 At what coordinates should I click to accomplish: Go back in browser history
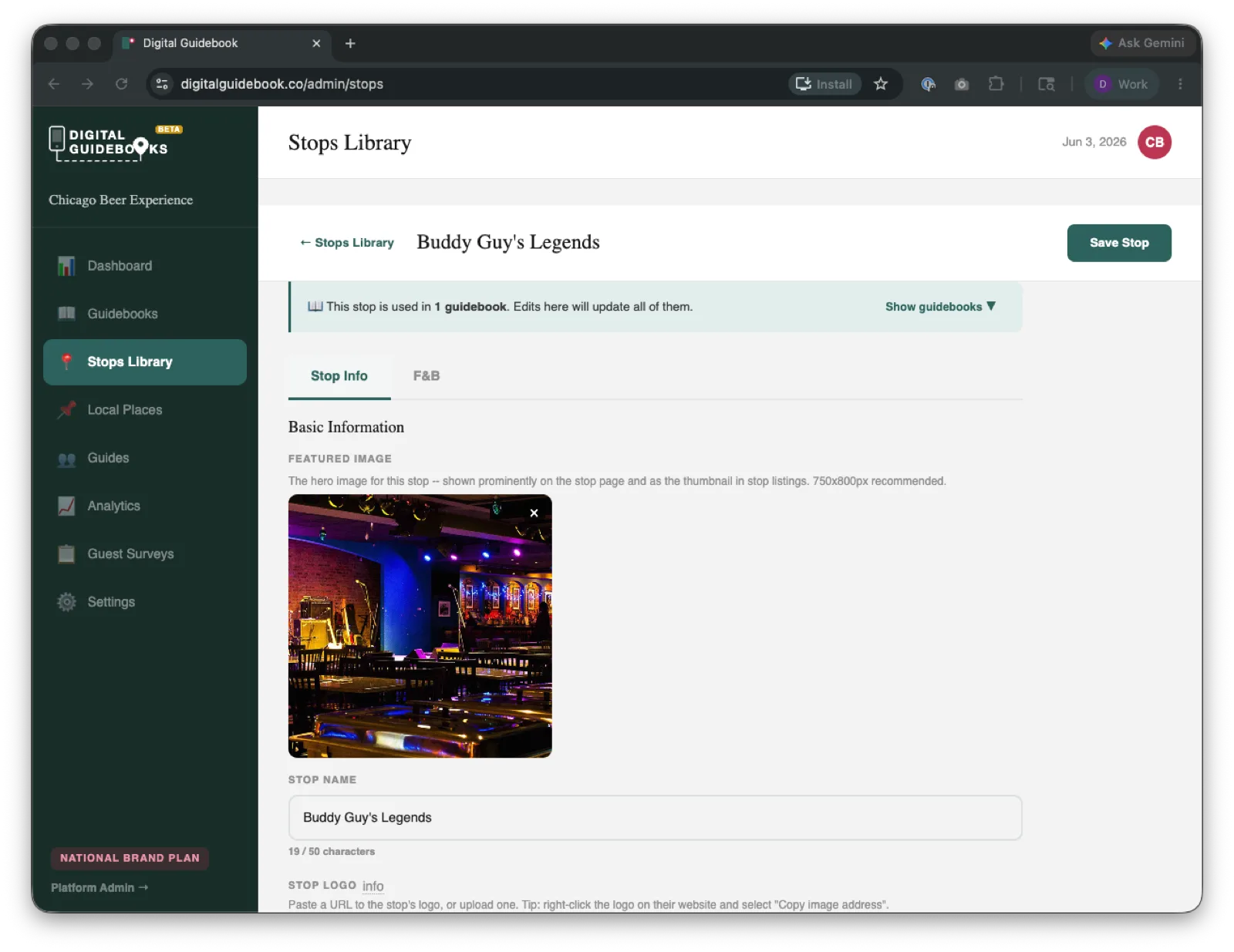click(x=54, y=84)
